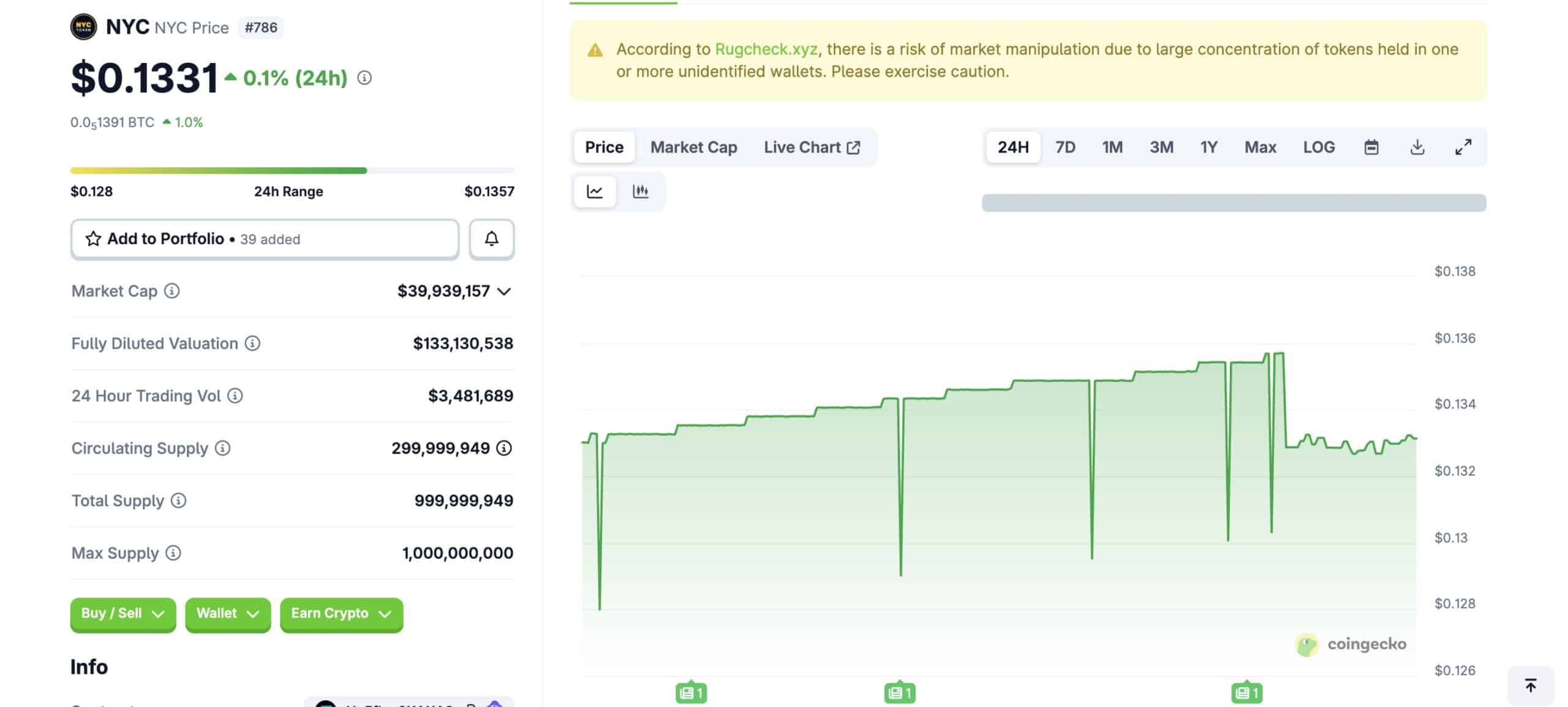Select the line chart view icon
The width and height of the screenshot is (1568, 707).
pos(595,192)
